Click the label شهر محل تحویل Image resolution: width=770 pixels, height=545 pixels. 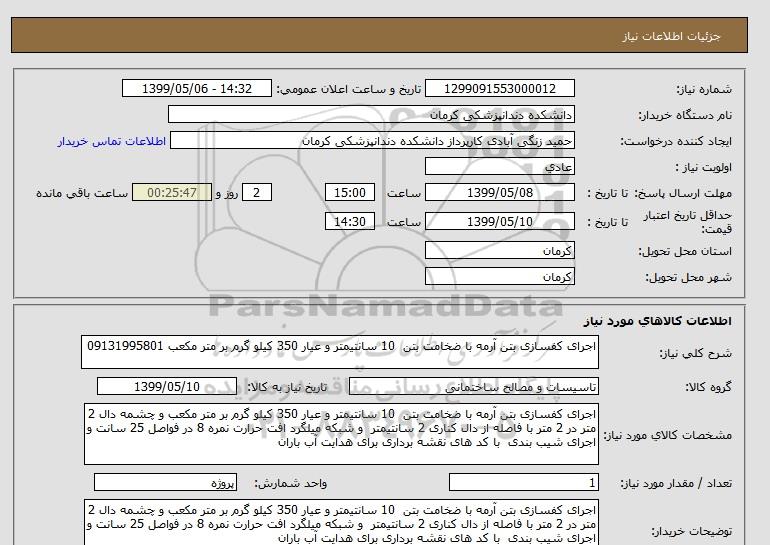point(688,277)
